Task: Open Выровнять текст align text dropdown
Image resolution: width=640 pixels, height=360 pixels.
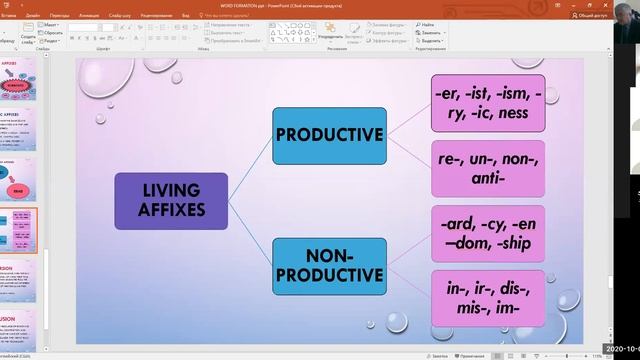Action: pyautogui.click(x=224, y=33)
